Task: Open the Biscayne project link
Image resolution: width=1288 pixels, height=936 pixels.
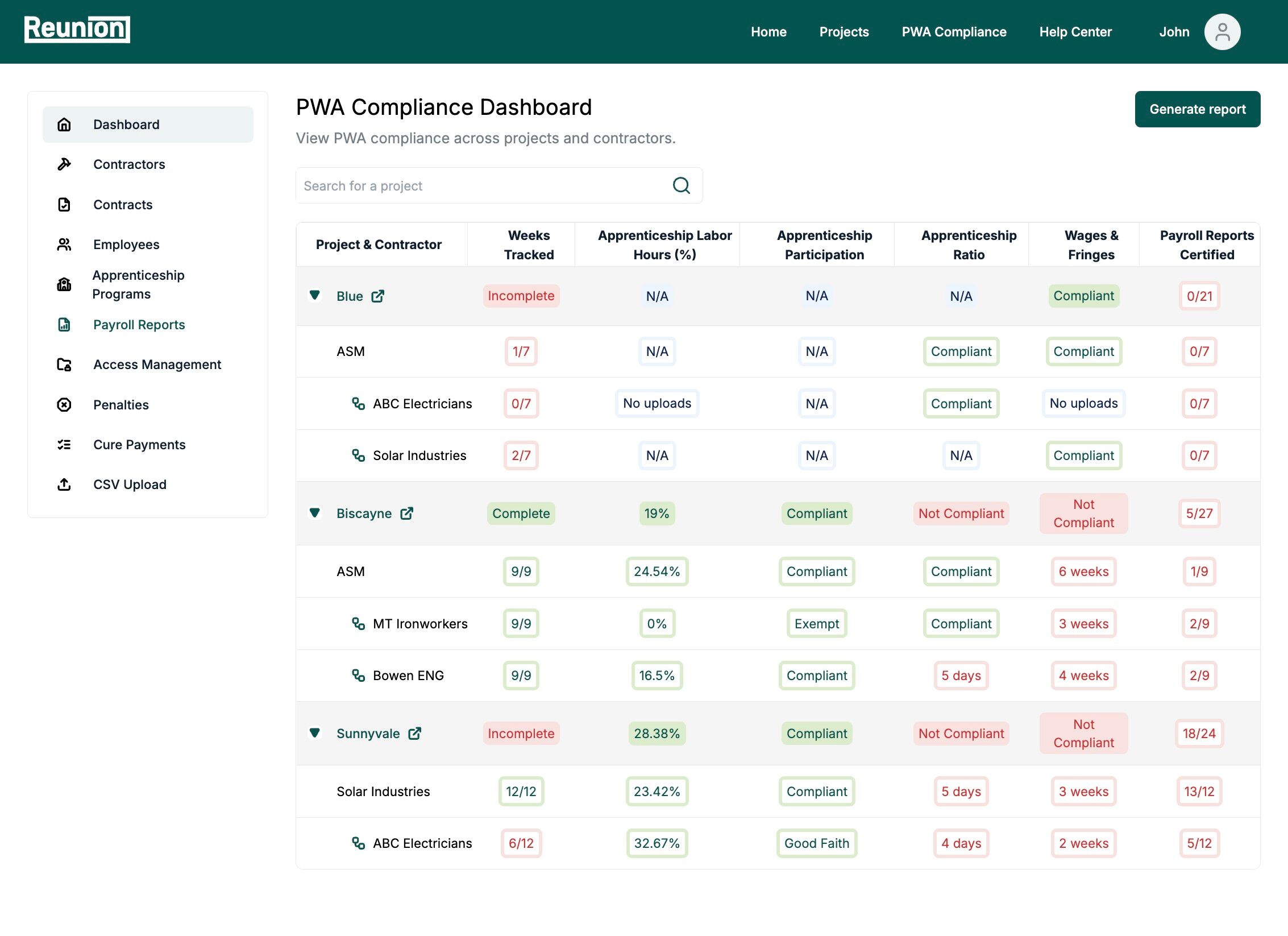Action: [364, 513]
